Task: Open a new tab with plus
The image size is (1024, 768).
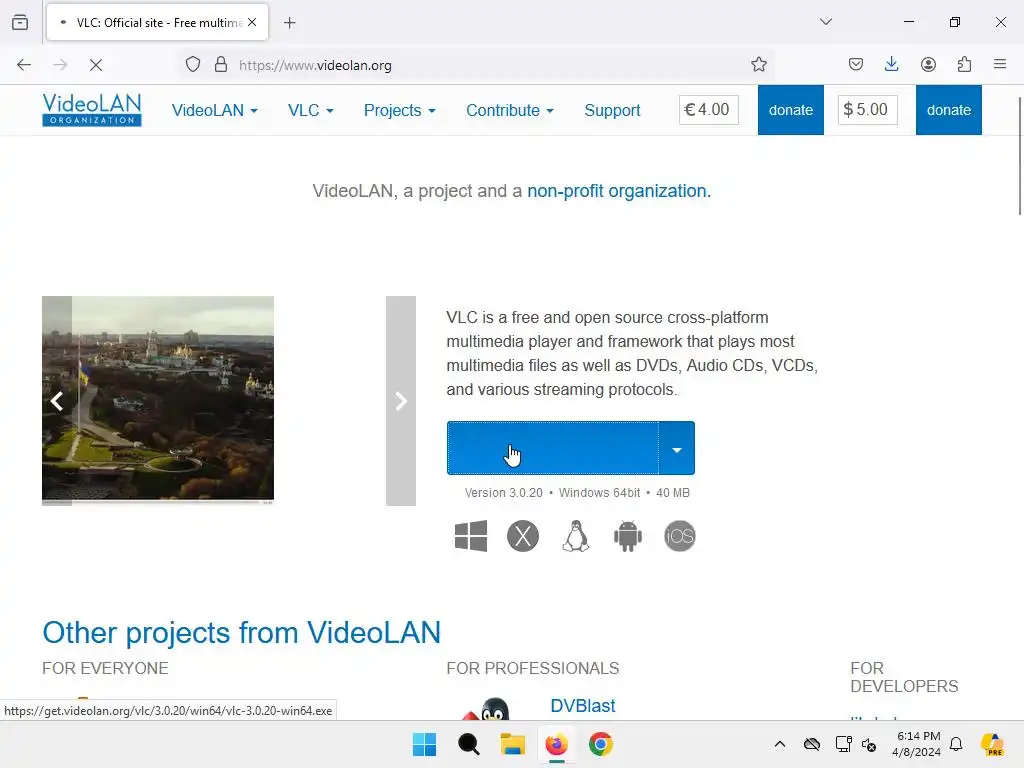Action: (290, 23)
